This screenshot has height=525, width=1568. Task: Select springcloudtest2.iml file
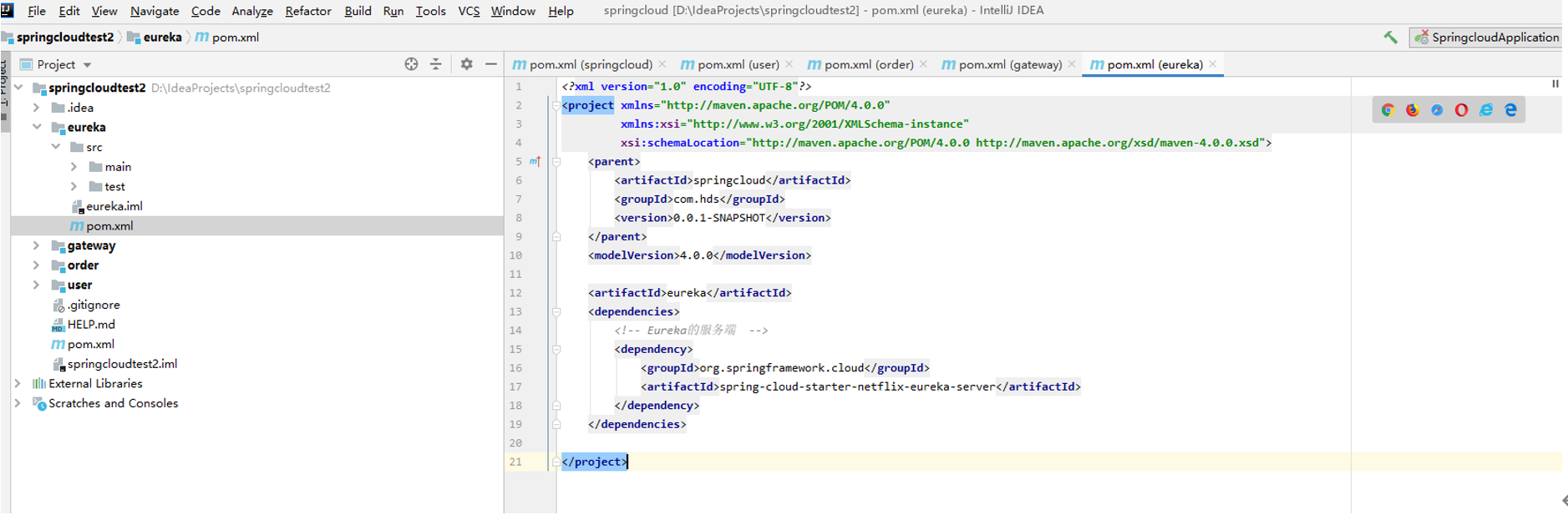[122, 364]
